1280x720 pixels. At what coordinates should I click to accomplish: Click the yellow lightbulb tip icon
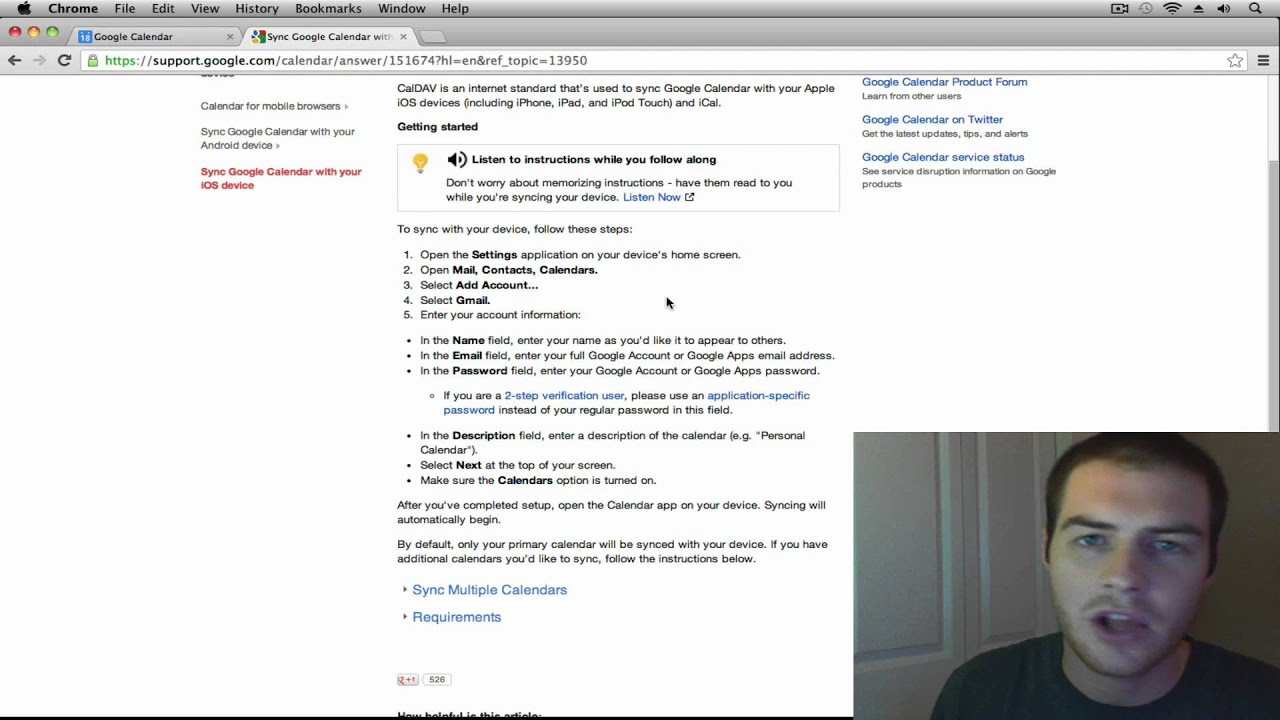420,162
